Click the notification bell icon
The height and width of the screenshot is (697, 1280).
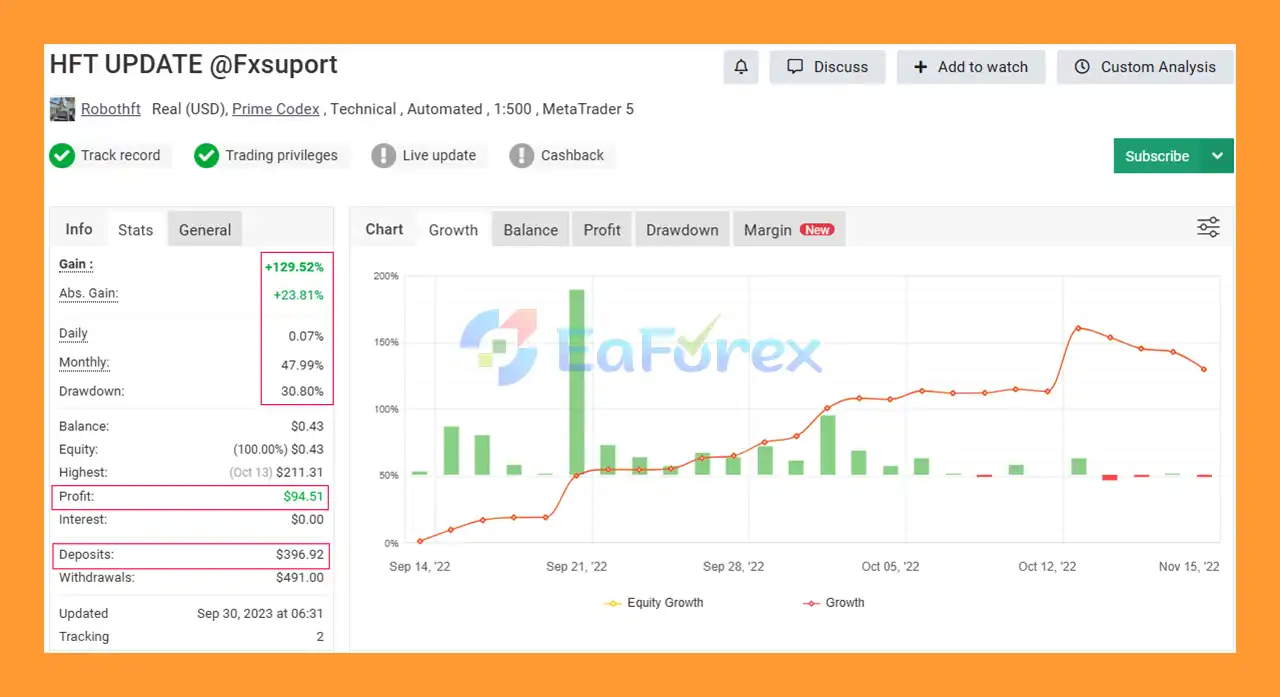pyautogui.click(x=741, y=67)
